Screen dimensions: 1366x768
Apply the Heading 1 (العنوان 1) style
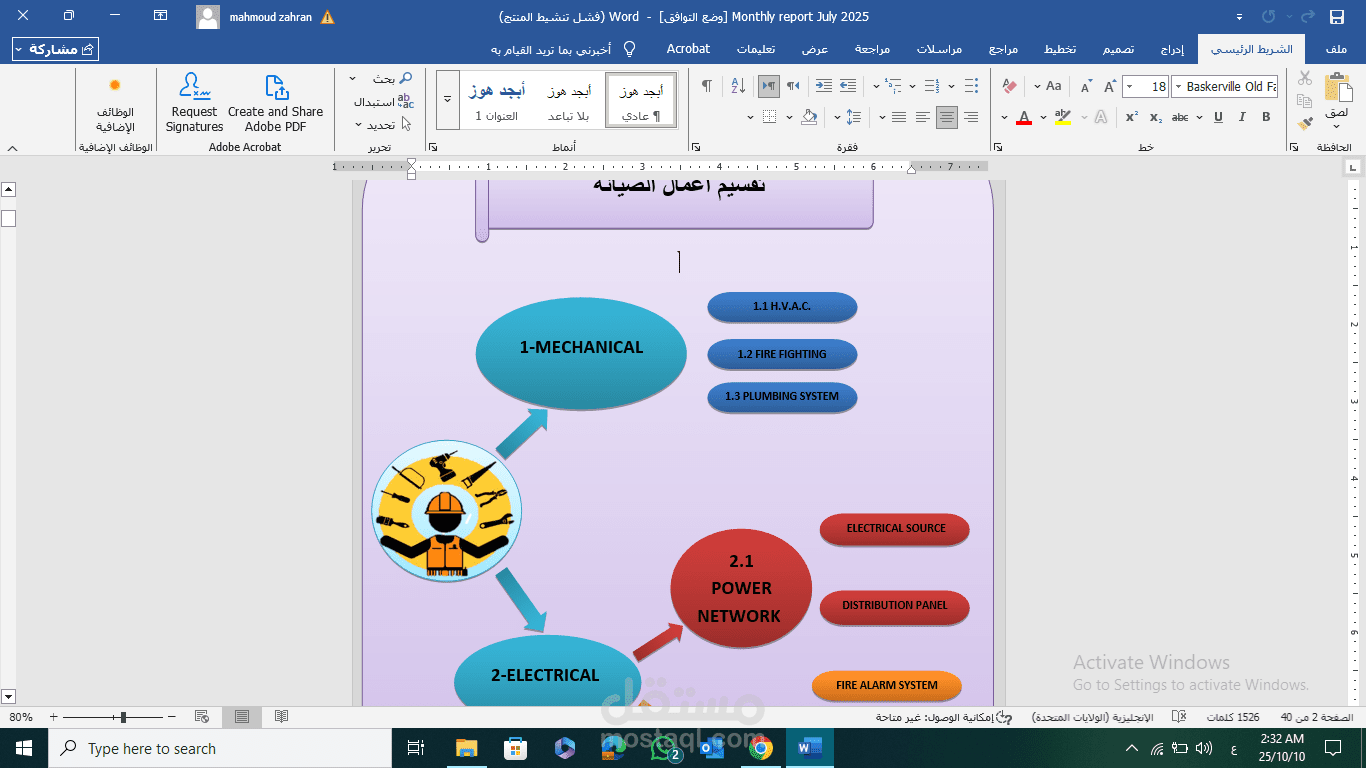pyautogui.click(x=496, y=100)
